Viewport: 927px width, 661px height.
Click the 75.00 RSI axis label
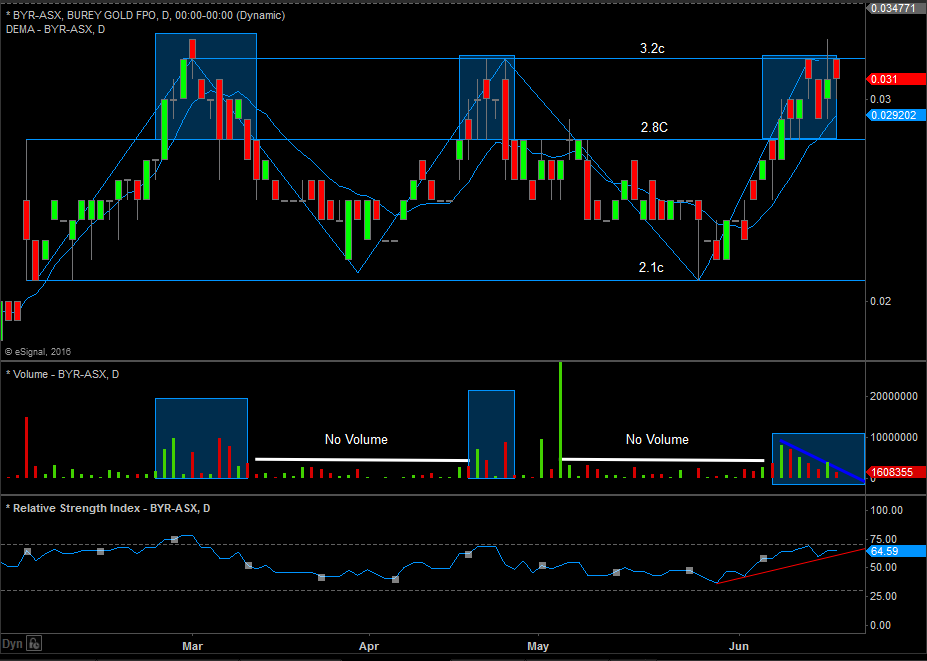point(884,539)
